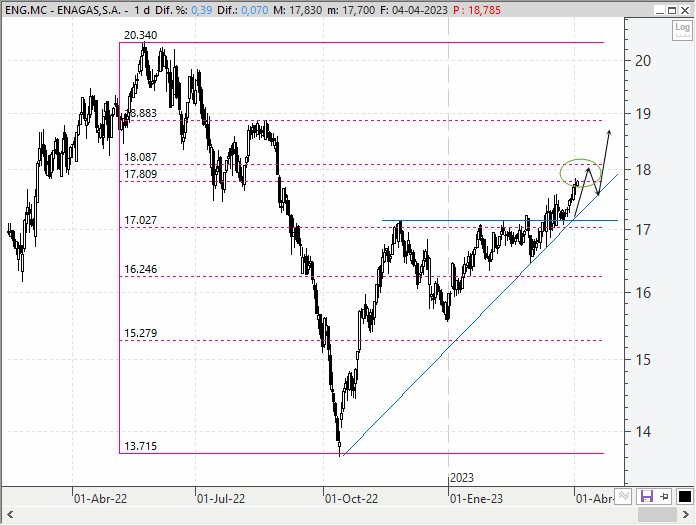Click the price axis value 15
The width and height of the screenshot is (696, 525).
(643, 359)
